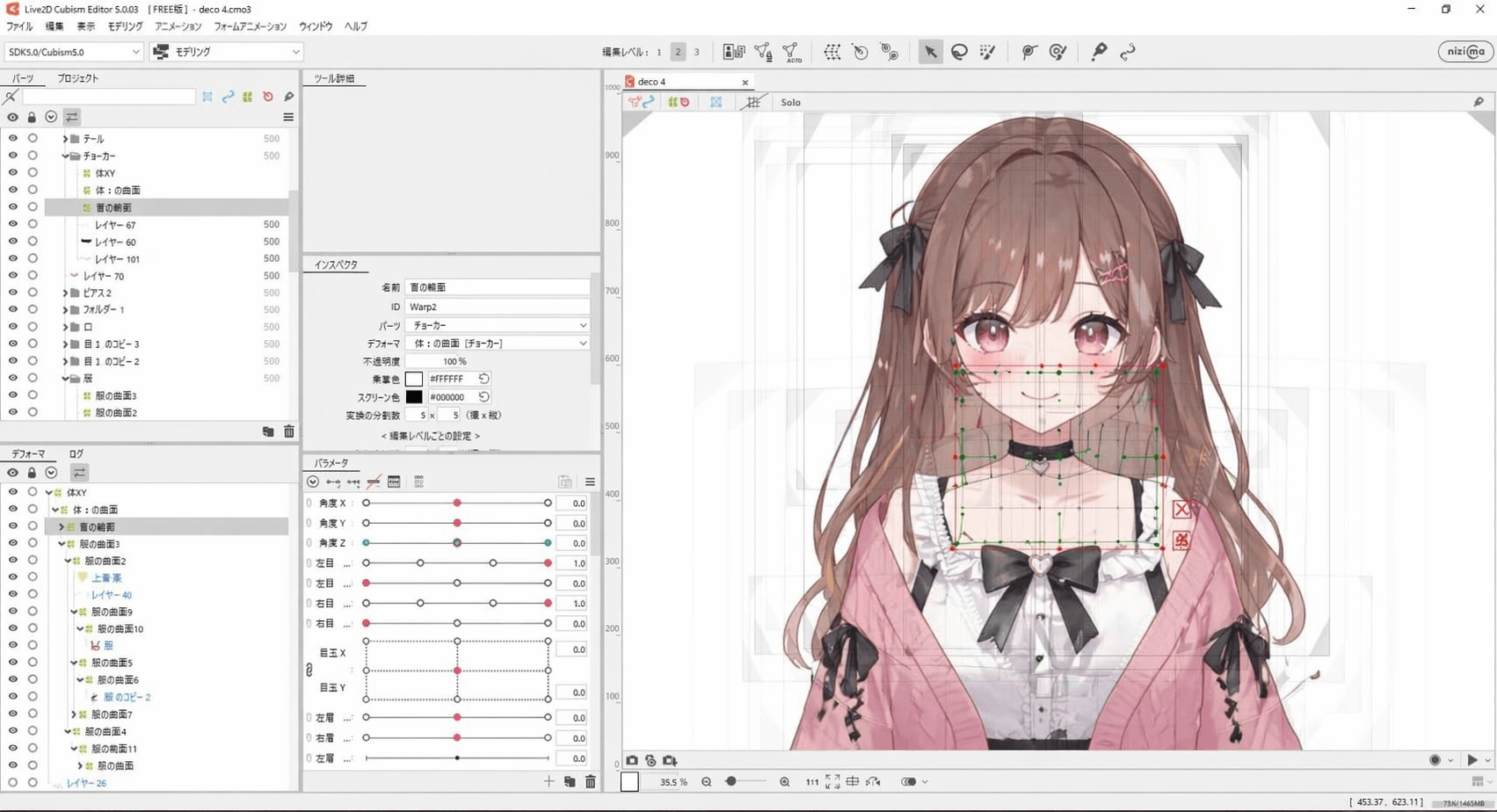Expand the テール folder

point(65,139)
